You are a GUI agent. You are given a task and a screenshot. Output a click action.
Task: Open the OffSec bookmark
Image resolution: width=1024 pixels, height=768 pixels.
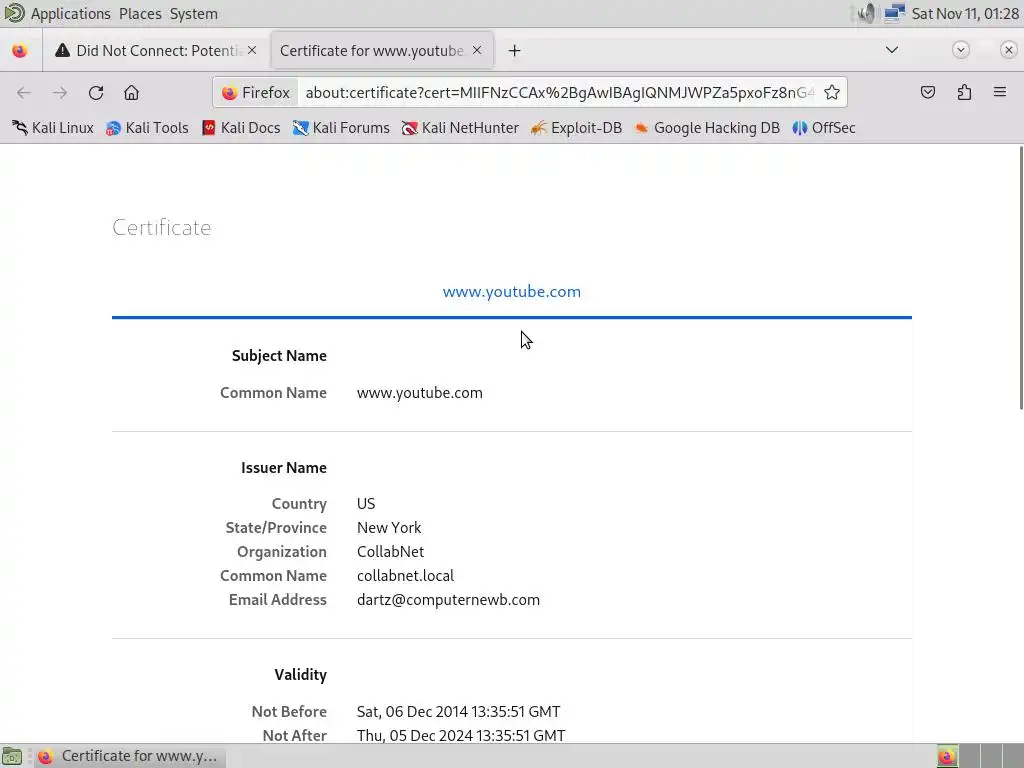[824, 128]
